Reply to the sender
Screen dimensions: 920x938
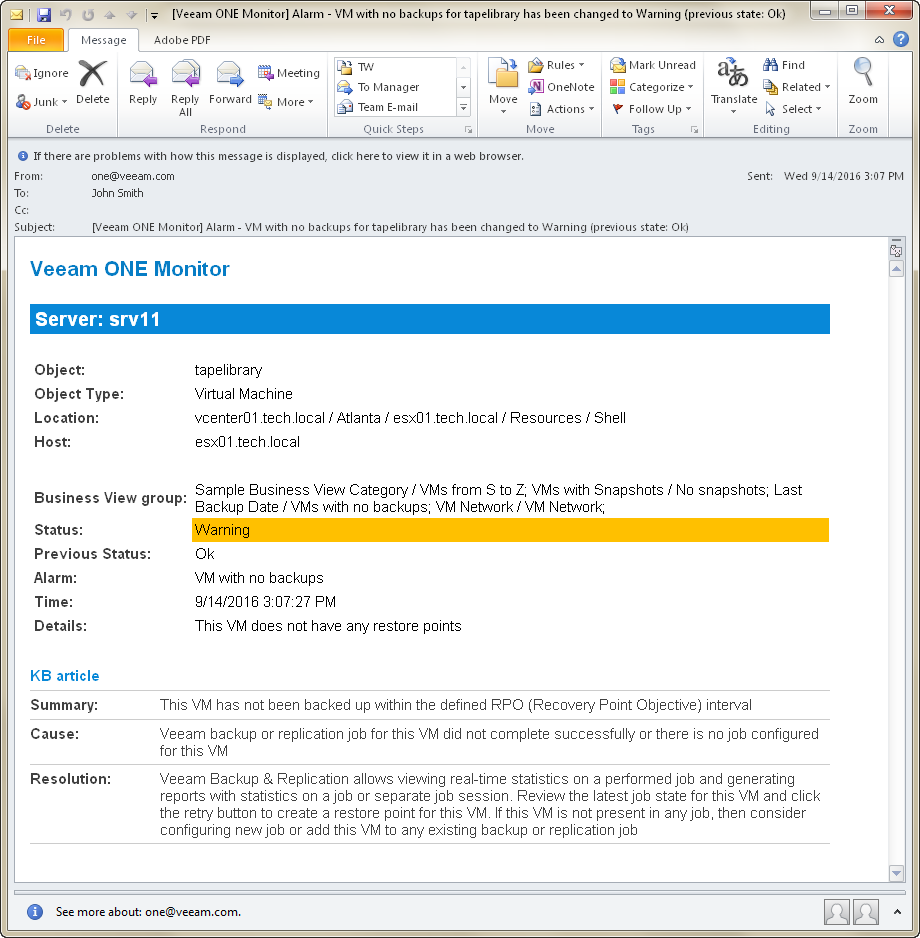(x=142, y=82)
